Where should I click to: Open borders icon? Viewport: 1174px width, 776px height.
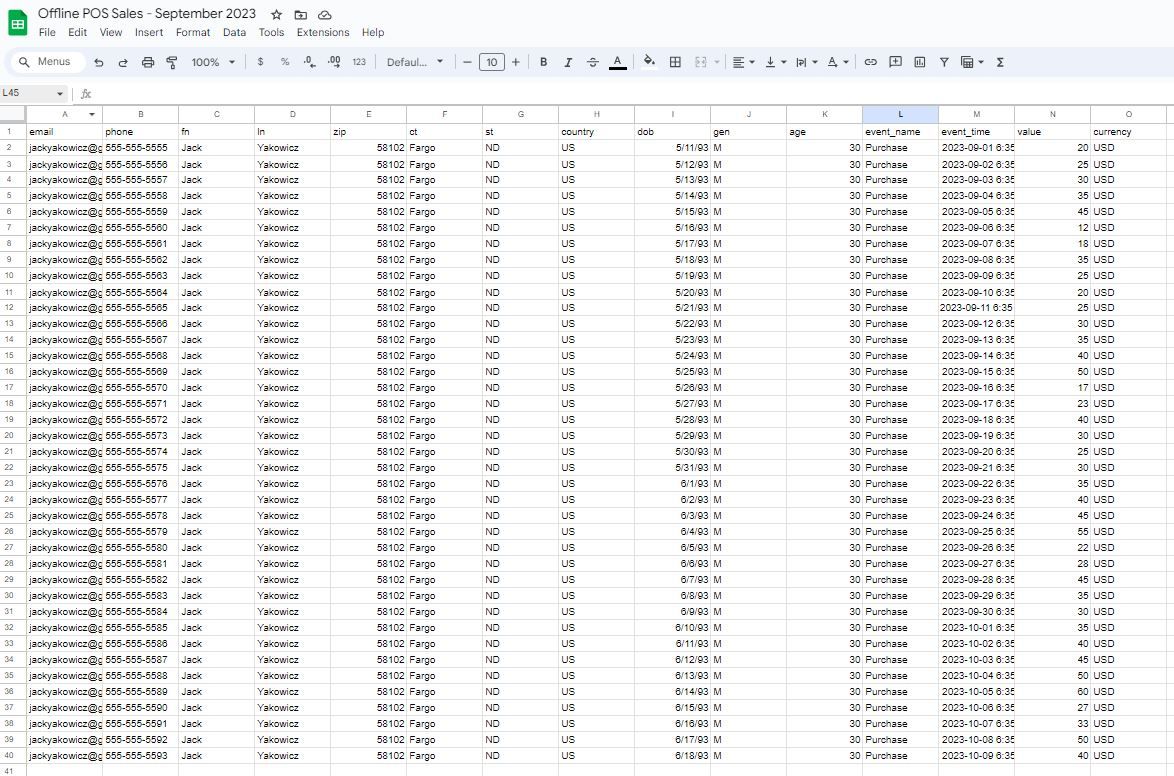675,62
